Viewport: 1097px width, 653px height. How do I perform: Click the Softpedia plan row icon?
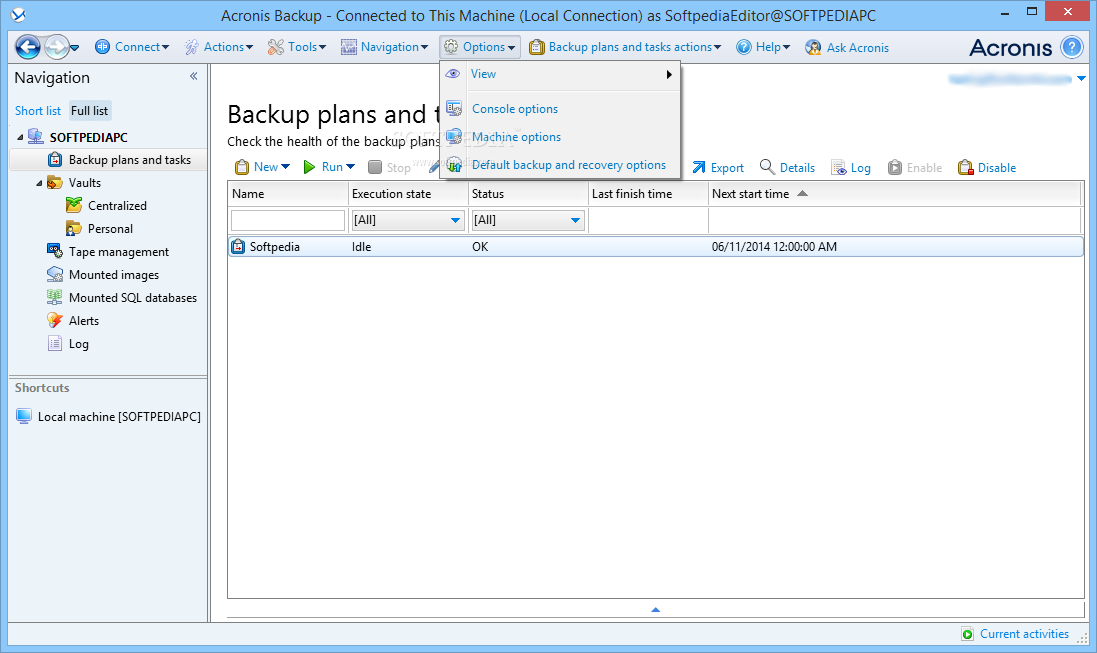tap(239, 246)
